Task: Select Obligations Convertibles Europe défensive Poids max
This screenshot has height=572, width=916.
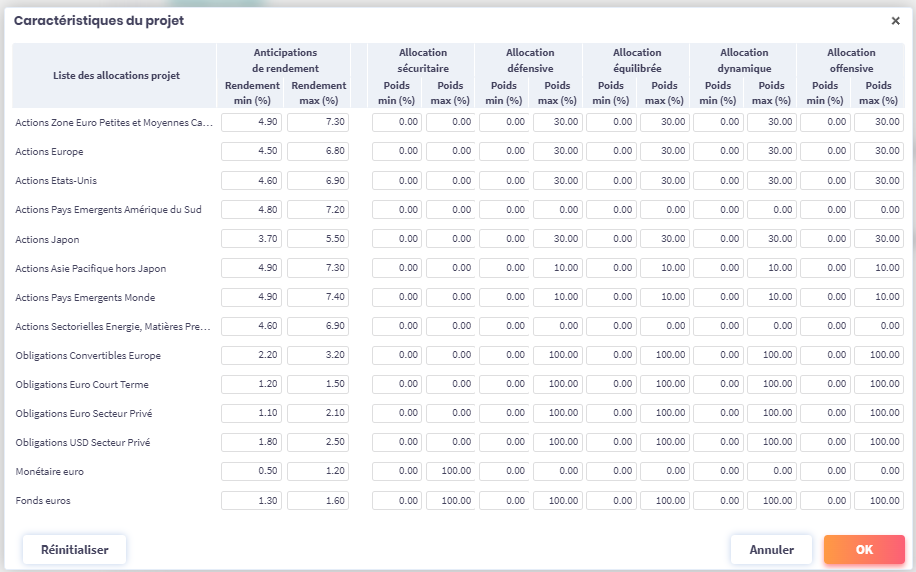Action: coord(557,355)
